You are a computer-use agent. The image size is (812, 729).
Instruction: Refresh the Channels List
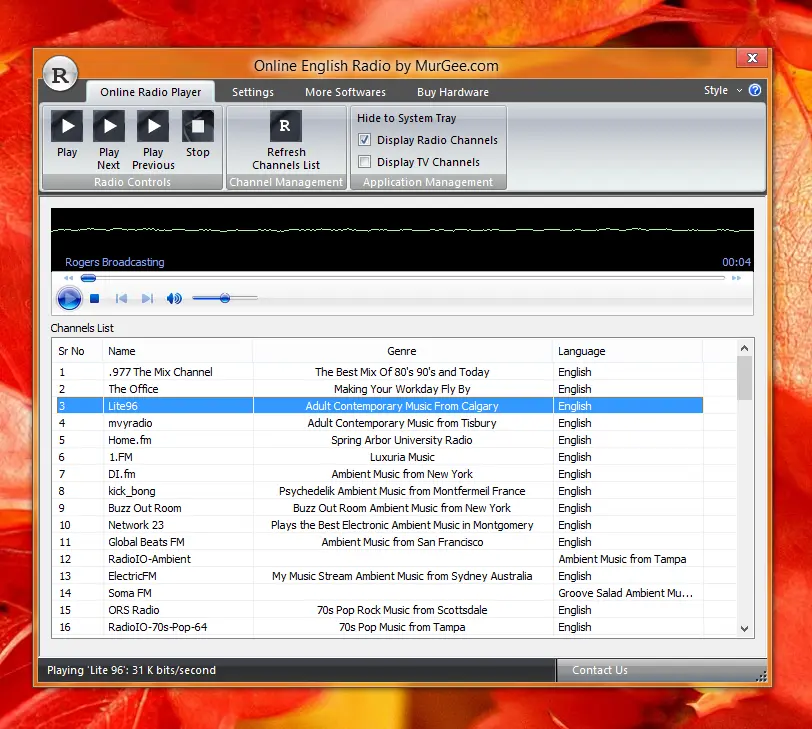286,140
